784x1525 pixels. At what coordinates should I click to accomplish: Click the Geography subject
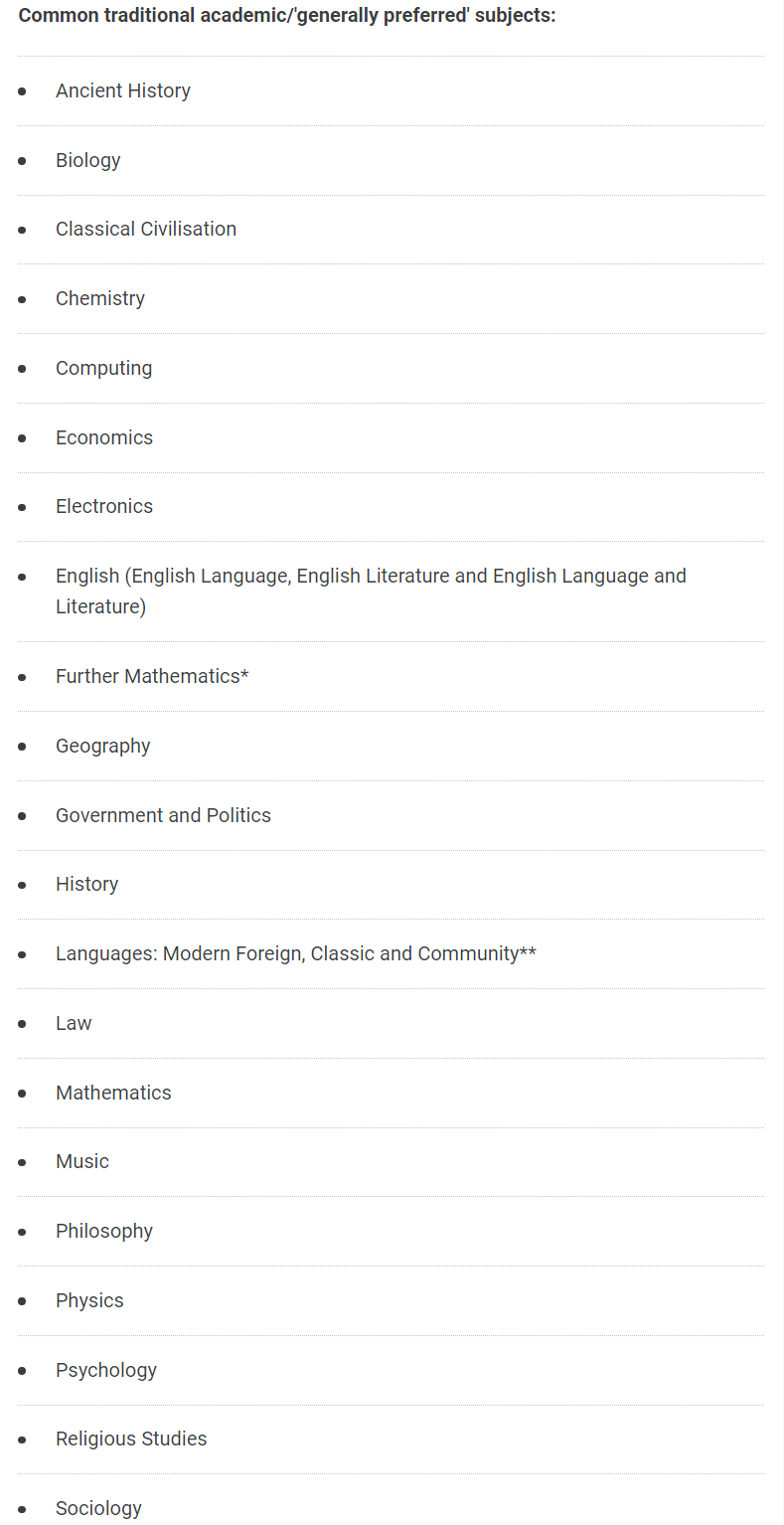click(x=103, y=746)
